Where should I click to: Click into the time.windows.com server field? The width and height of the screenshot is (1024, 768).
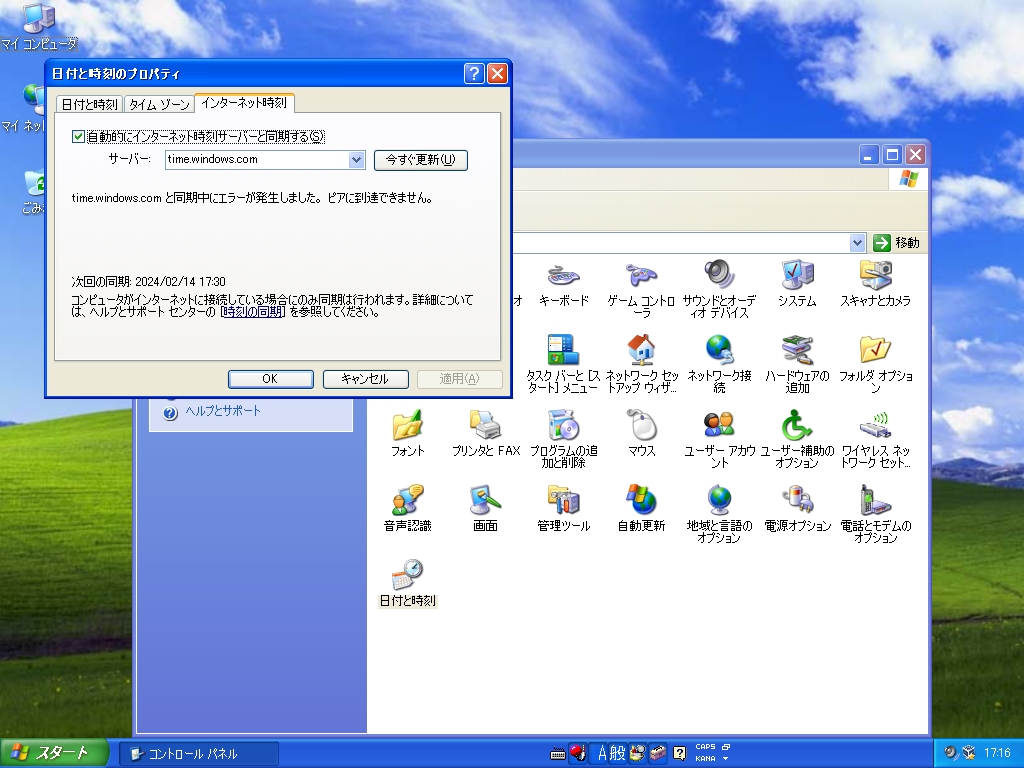pos(257,159)
